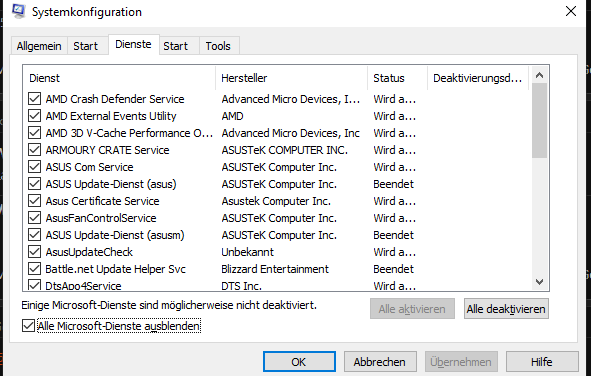Toggle DtsApo4Service checkbox
The image size is (591, 376).
click(x=34, y=285)
